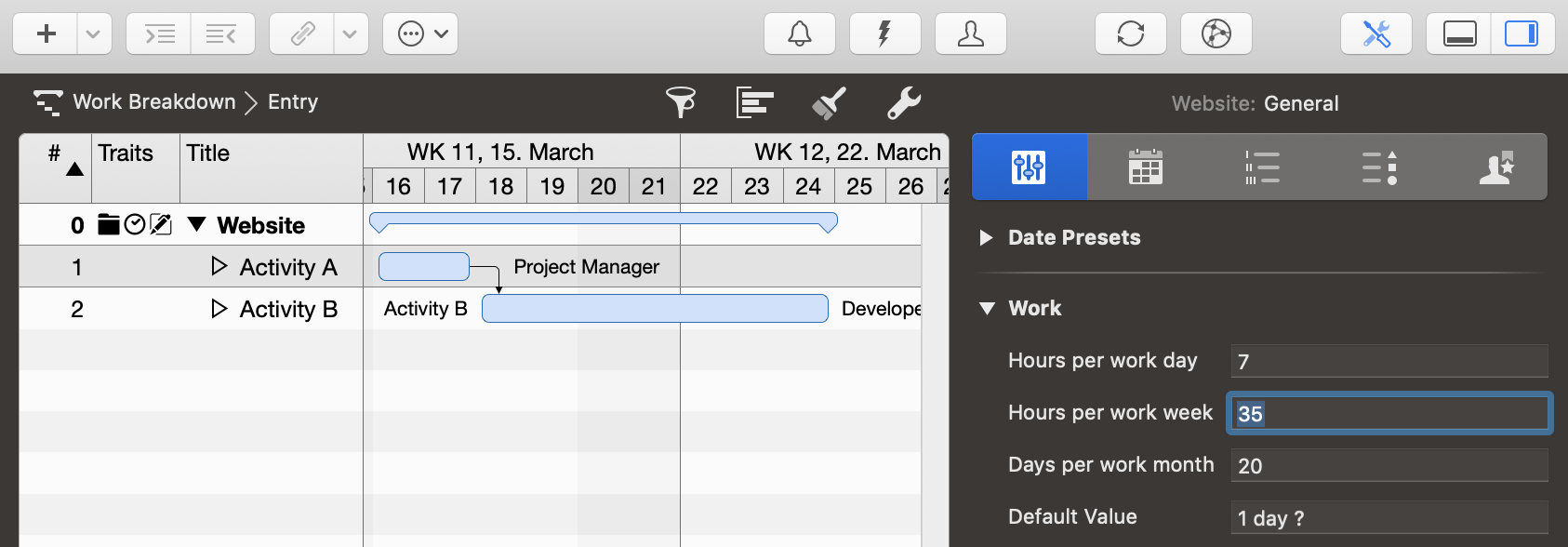Click the lightning bolt toolbar icon
The height and width of the screenshot is (547, 1568).
coord(884,34)
